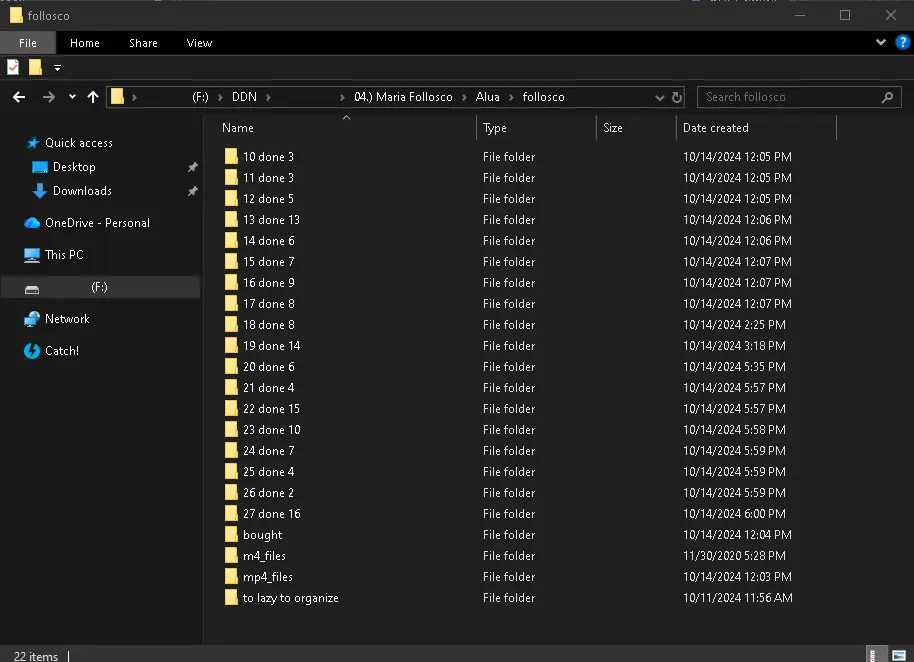
Task: Select the folder icon of 14 done 6
Action: coord(231,240)
